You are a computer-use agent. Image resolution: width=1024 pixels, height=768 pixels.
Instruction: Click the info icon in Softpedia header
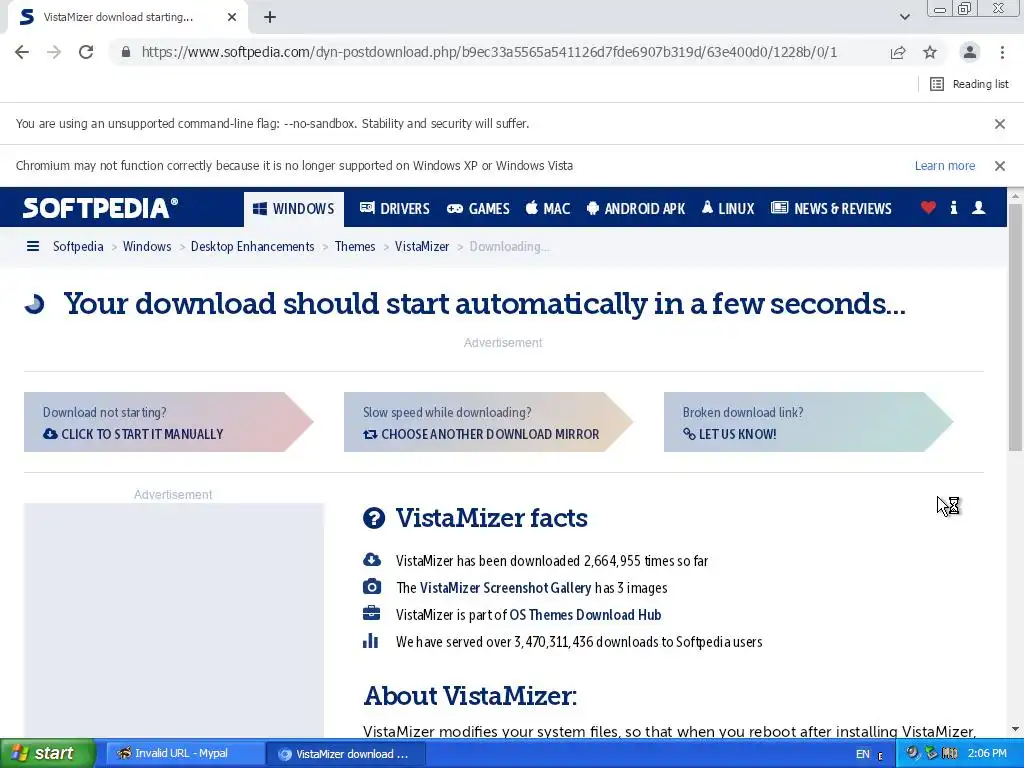click(x=953, y=208)
